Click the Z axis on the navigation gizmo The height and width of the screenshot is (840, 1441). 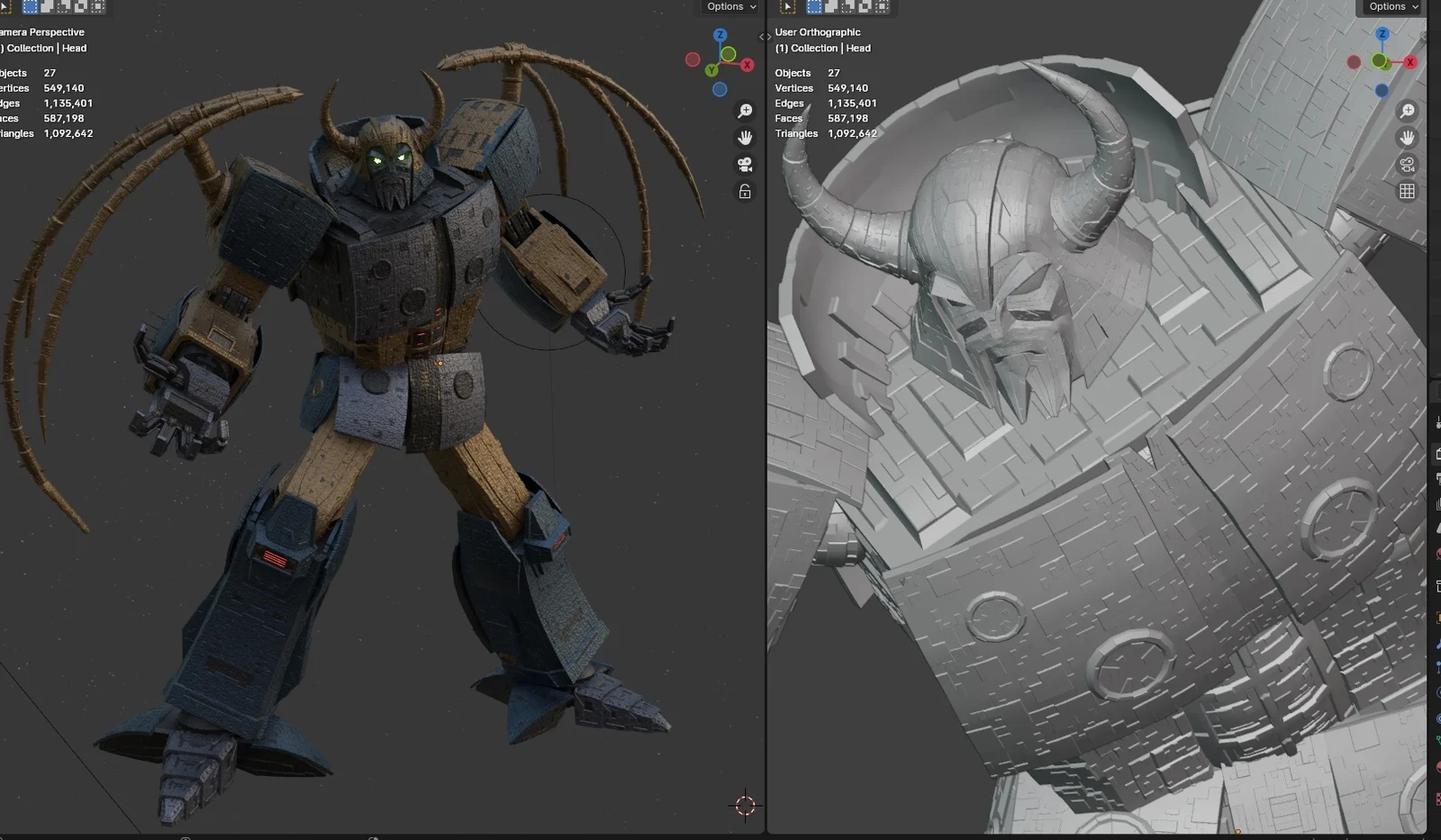(x=720, y=34)
